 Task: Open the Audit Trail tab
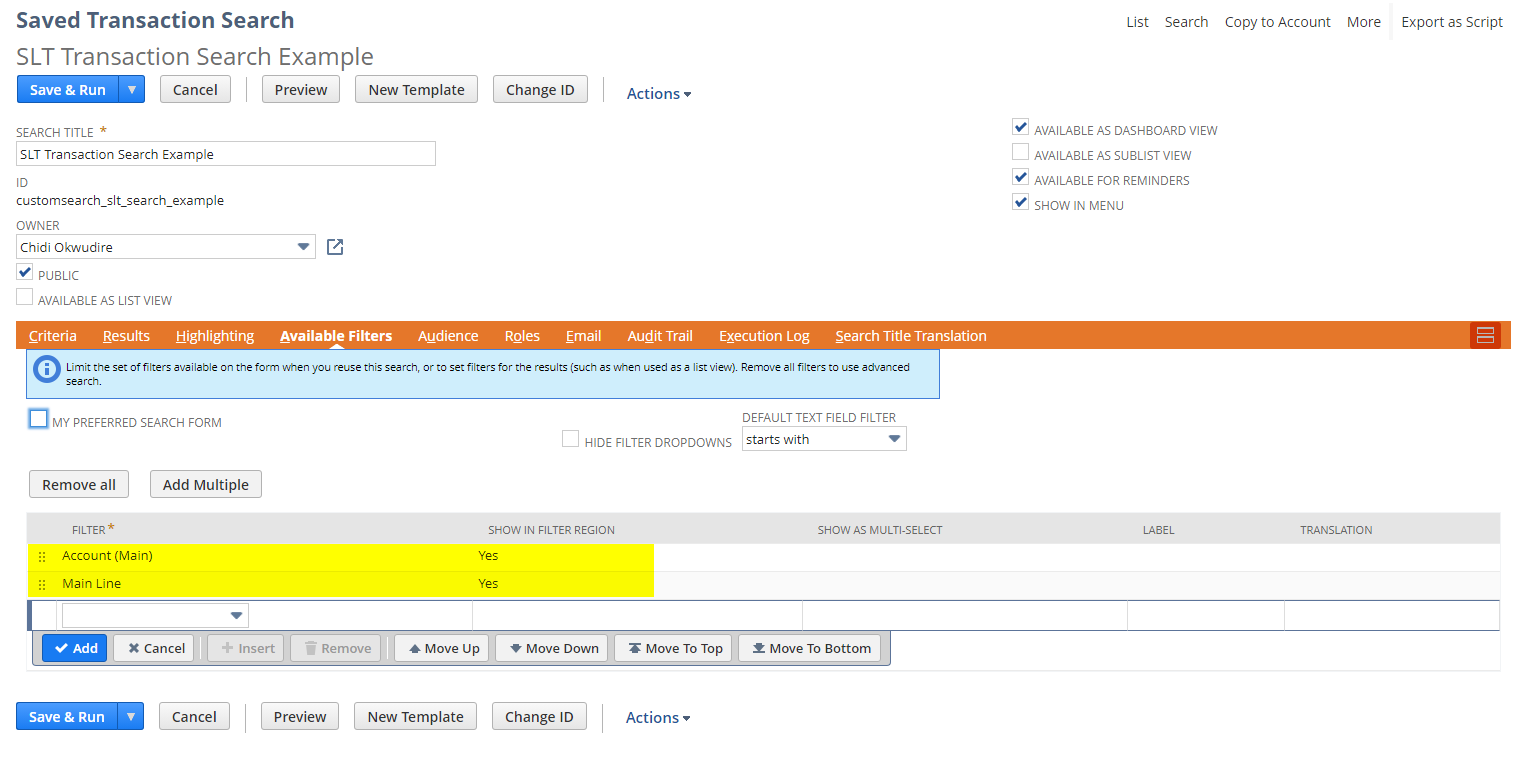[659, 335]
